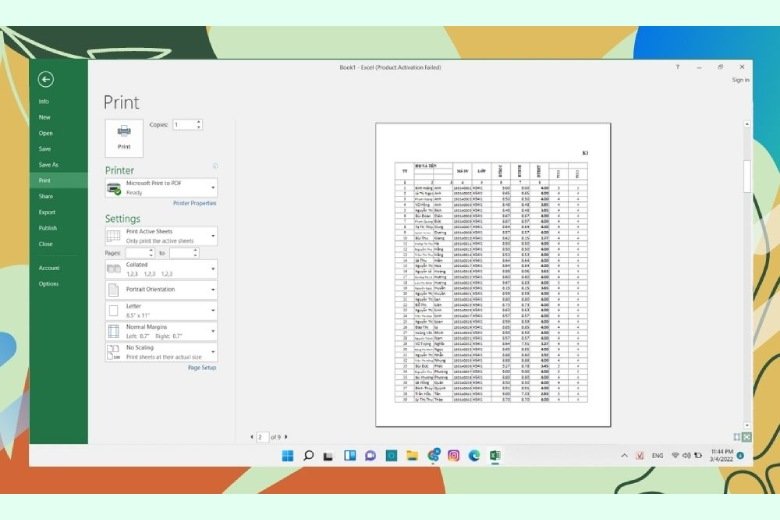This screenshot has width=780, height=520.
Task: Open Wi-Fi network tray icon
Action: [675, 456]
